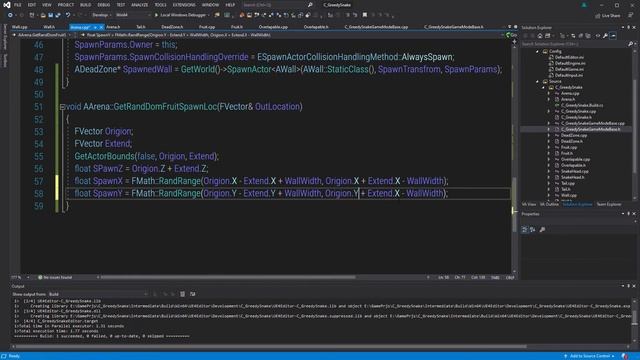The height and width of the screenshot is (360, 640).
Task: Collapse the Source folder in Solution Explorer
Action: 538,81
